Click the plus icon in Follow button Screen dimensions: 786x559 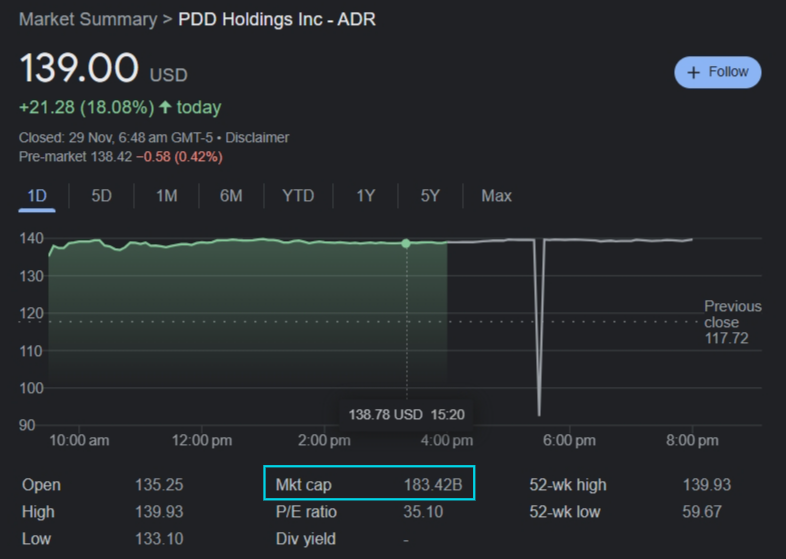coord(693,73)
